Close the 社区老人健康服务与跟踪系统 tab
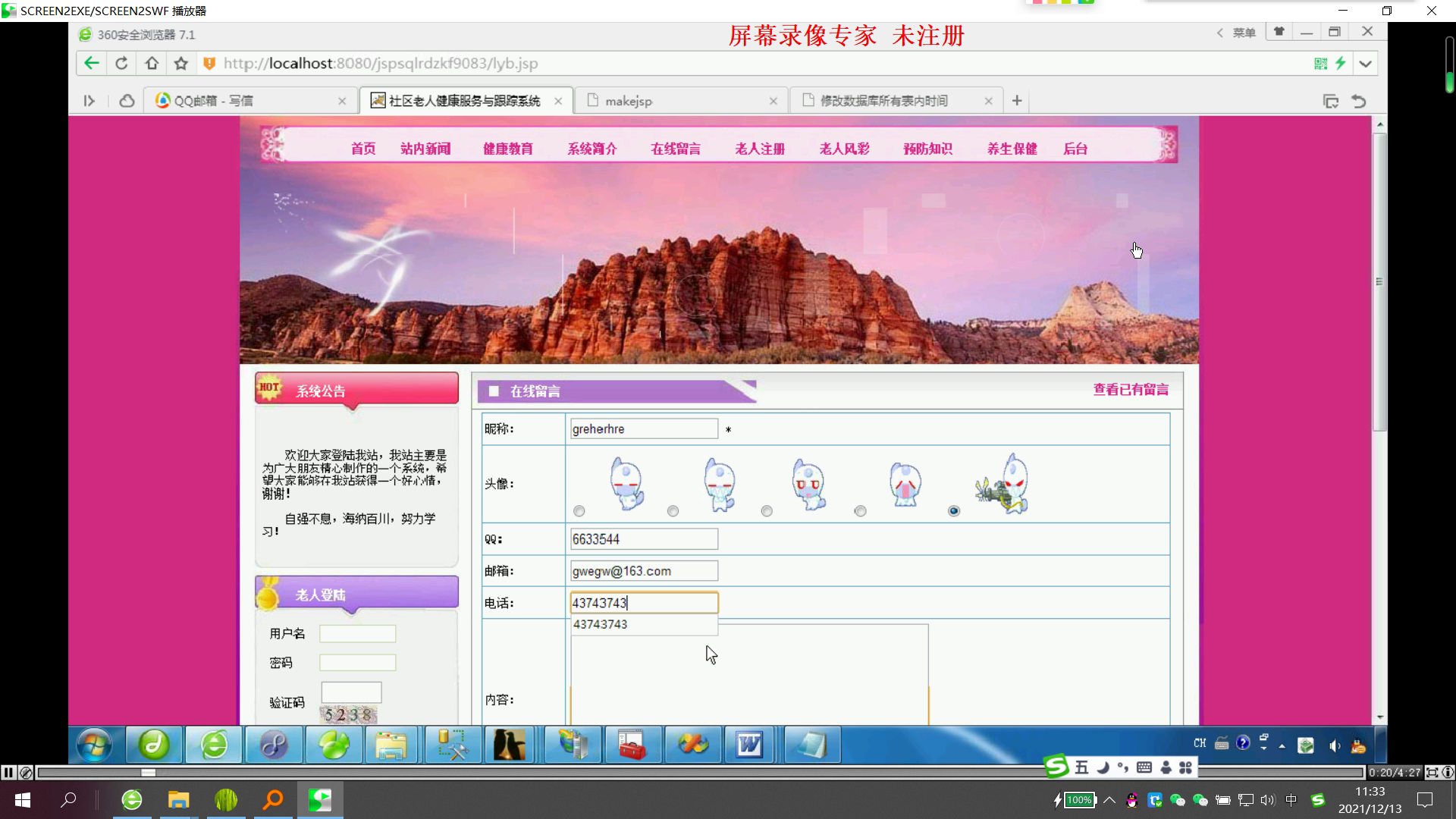1456x819 pixels. click(558, 101)
